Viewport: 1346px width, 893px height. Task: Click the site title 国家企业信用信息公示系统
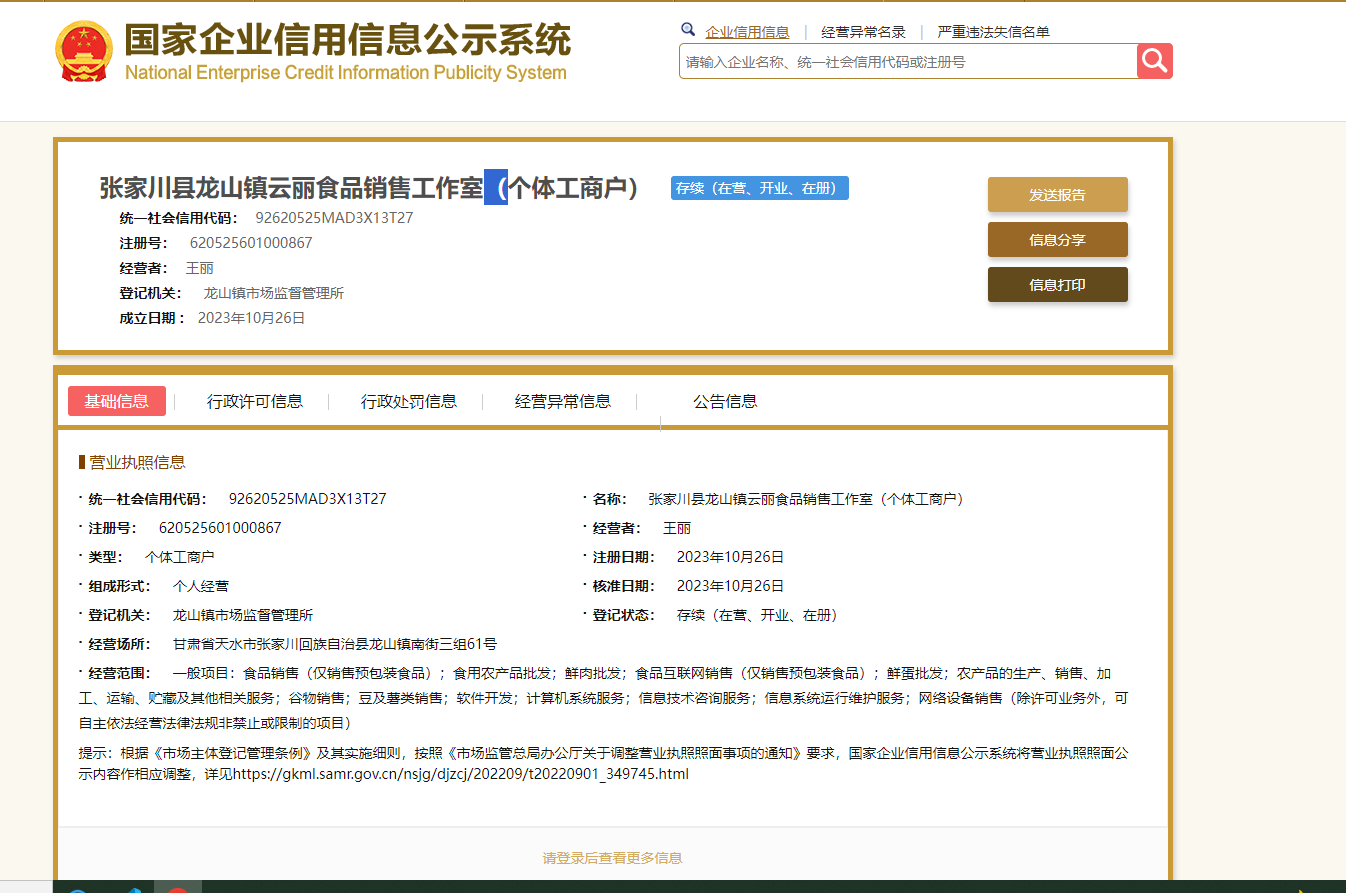pos(347,39)
